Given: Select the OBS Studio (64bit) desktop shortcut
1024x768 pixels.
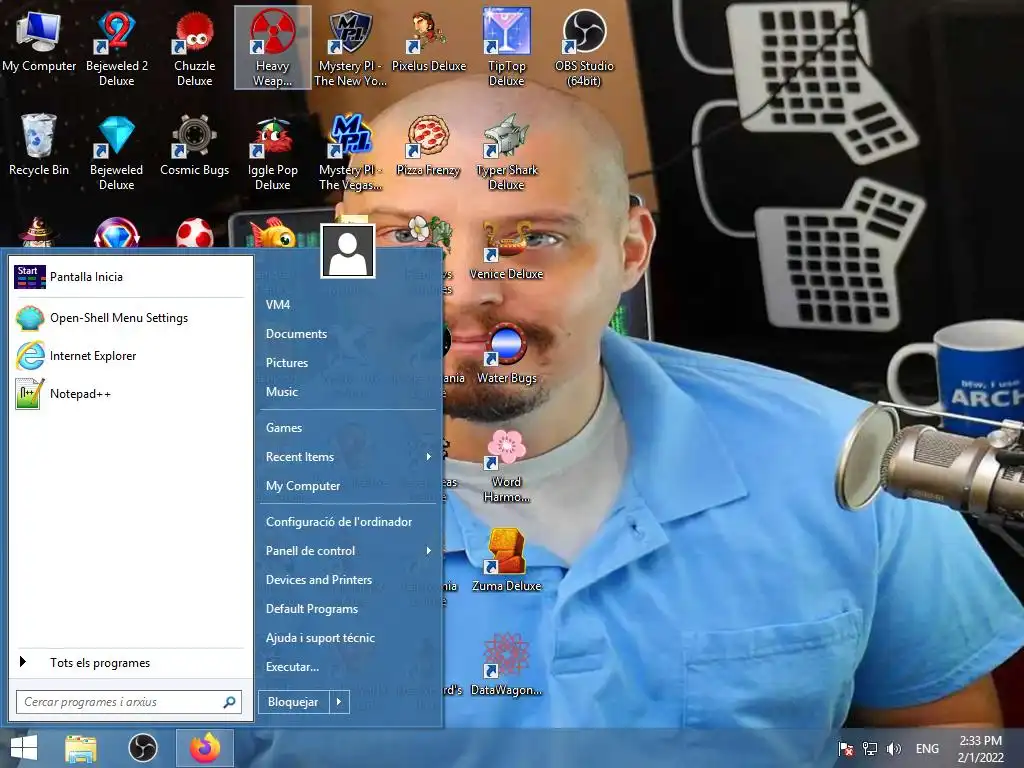Looking at the screenshot, I should pyautogui.click(x=584, y=48).
